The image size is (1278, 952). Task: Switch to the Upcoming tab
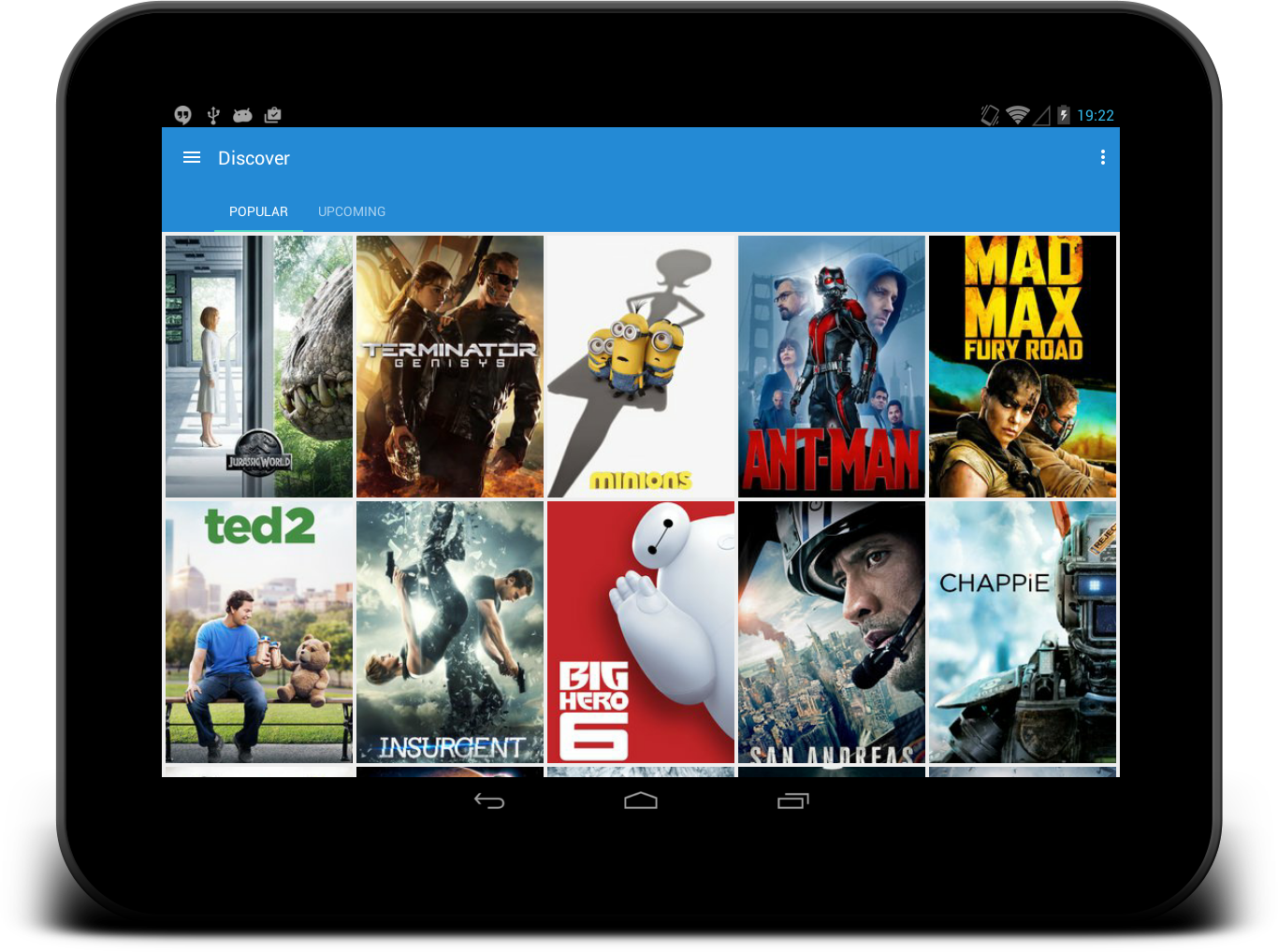pos(352,211)
